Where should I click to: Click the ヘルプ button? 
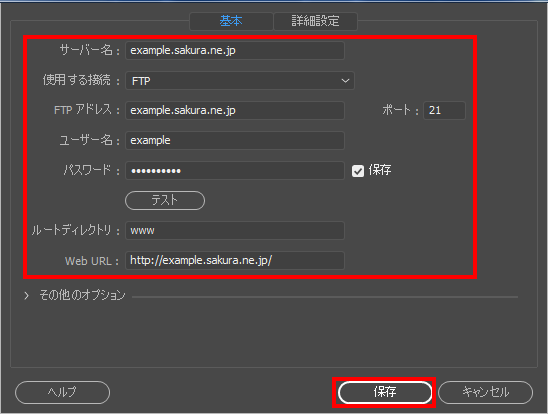[x=63, y=392]
